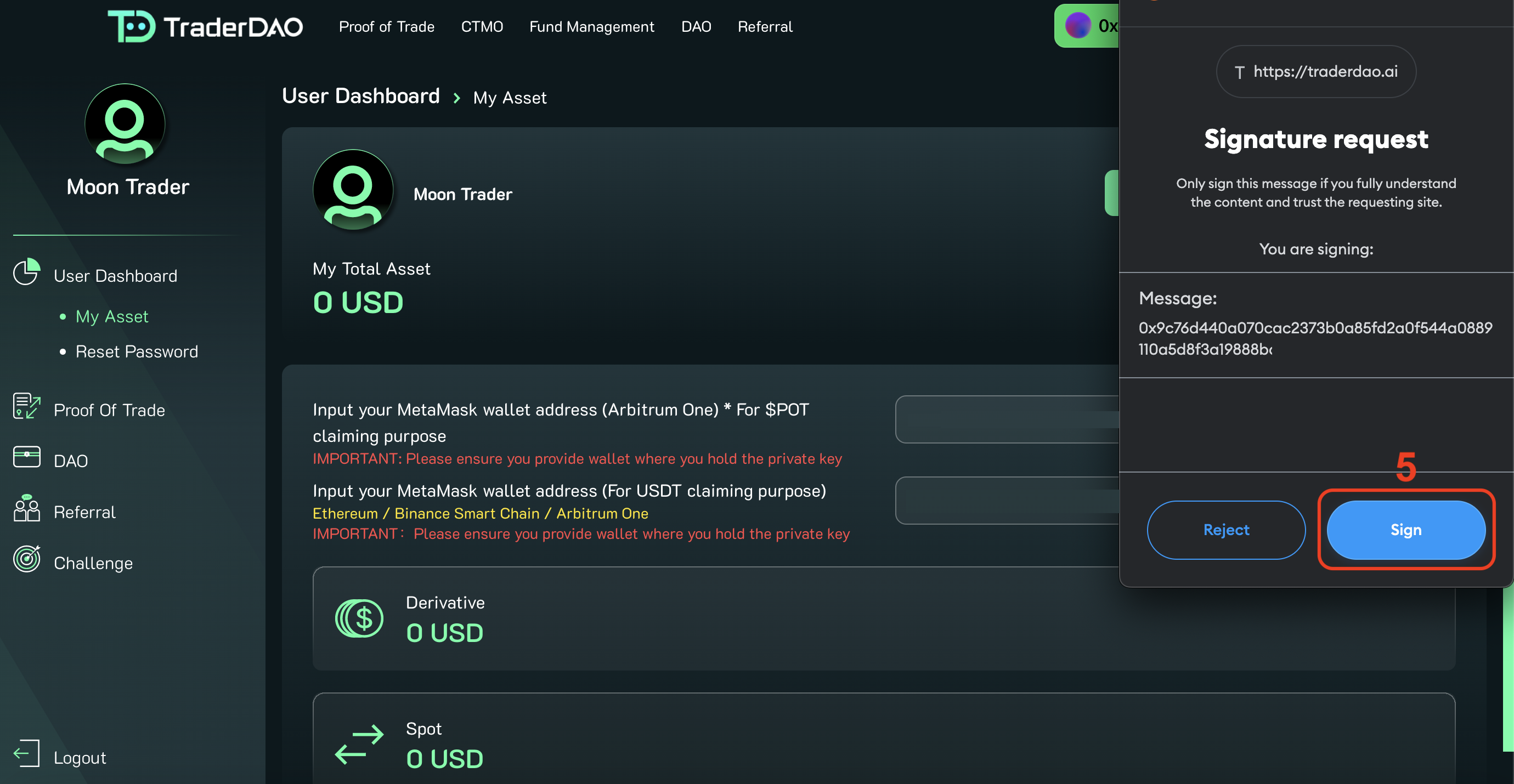
Task: Open Proof of Trade top menu
Action: tap(386, 26)
